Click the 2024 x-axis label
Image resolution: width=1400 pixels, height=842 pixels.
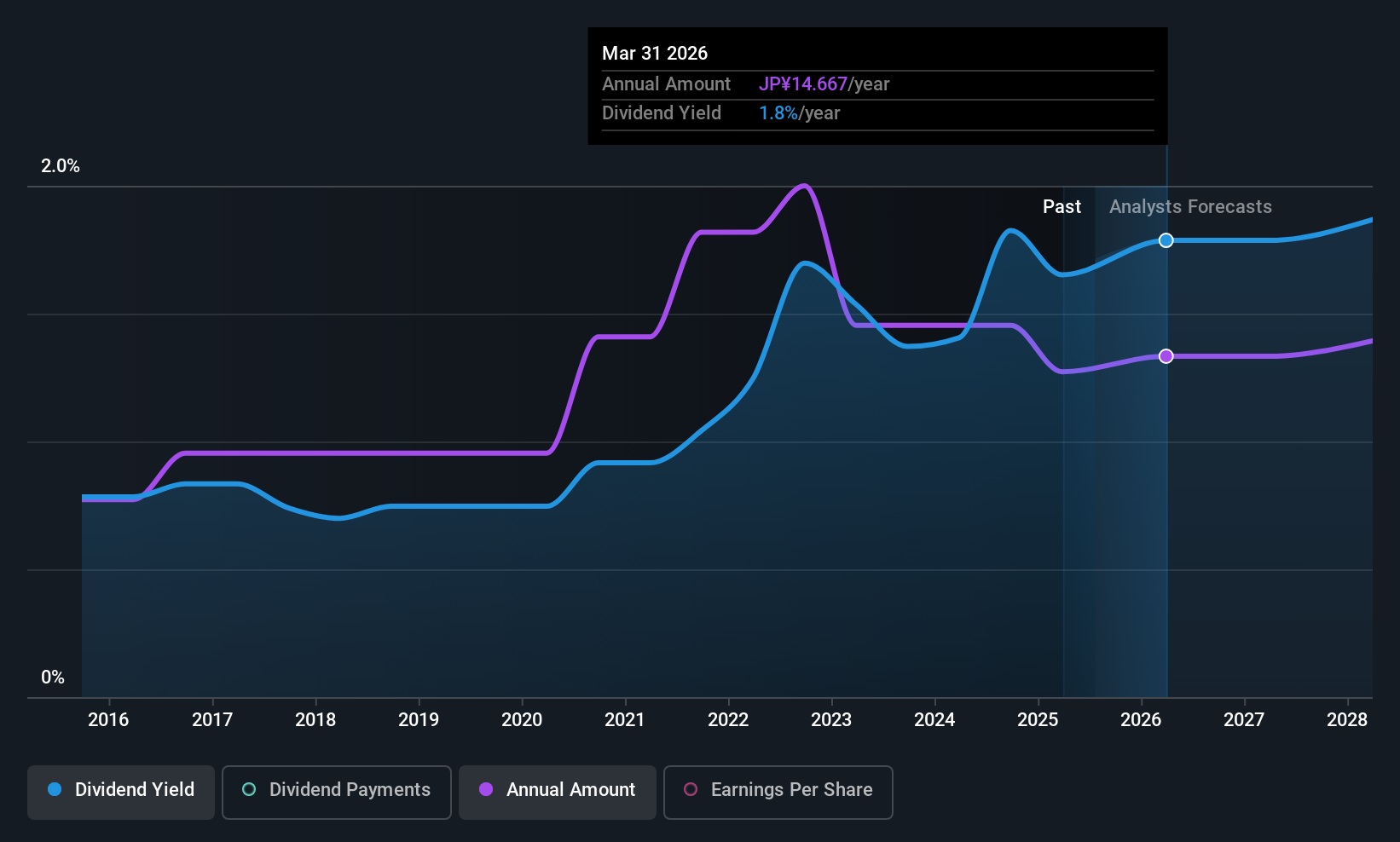click(934, 720)
